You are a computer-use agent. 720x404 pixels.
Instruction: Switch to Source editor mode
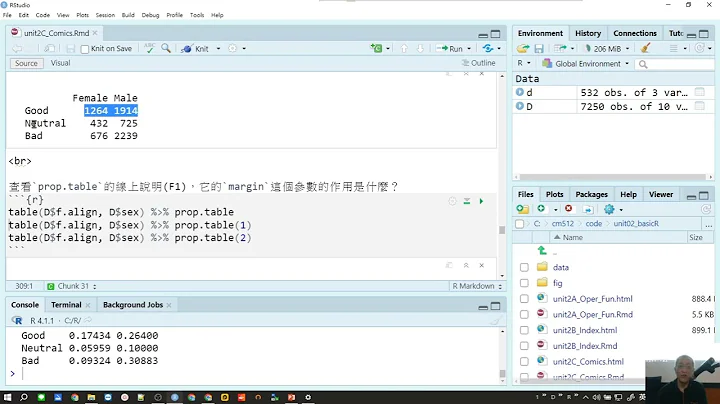(26, 63)
